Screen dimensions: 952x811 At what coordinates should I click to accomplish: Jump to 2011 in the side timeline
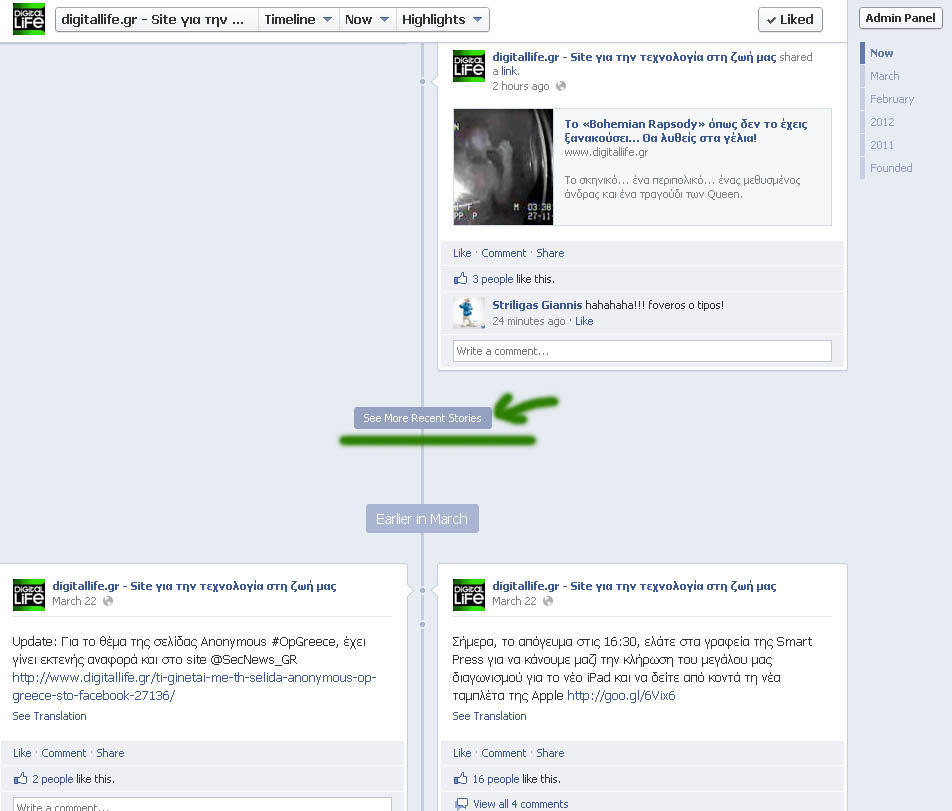[x=882, y=145]
